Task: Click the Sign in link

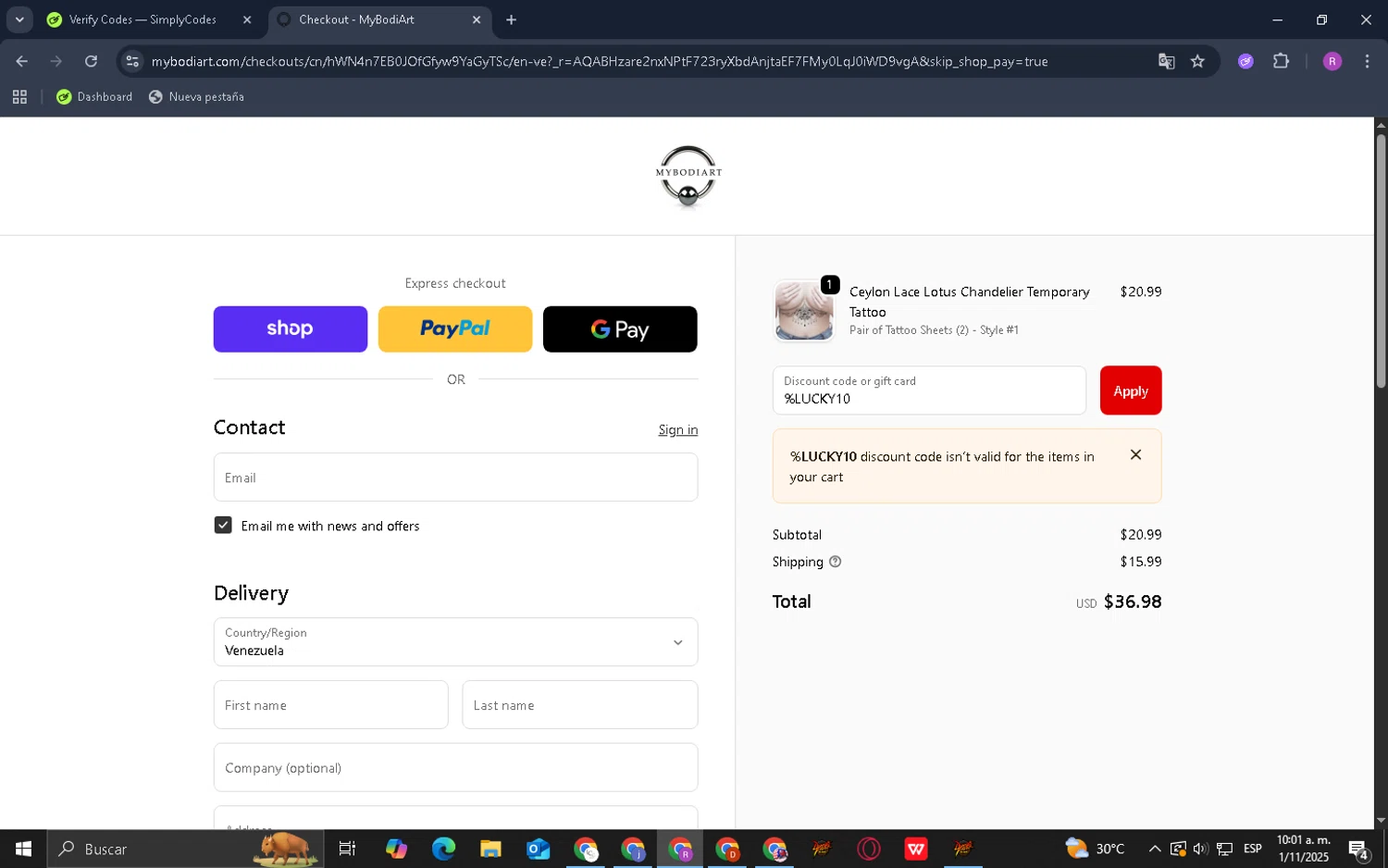Action: click(x=678, y=429)
